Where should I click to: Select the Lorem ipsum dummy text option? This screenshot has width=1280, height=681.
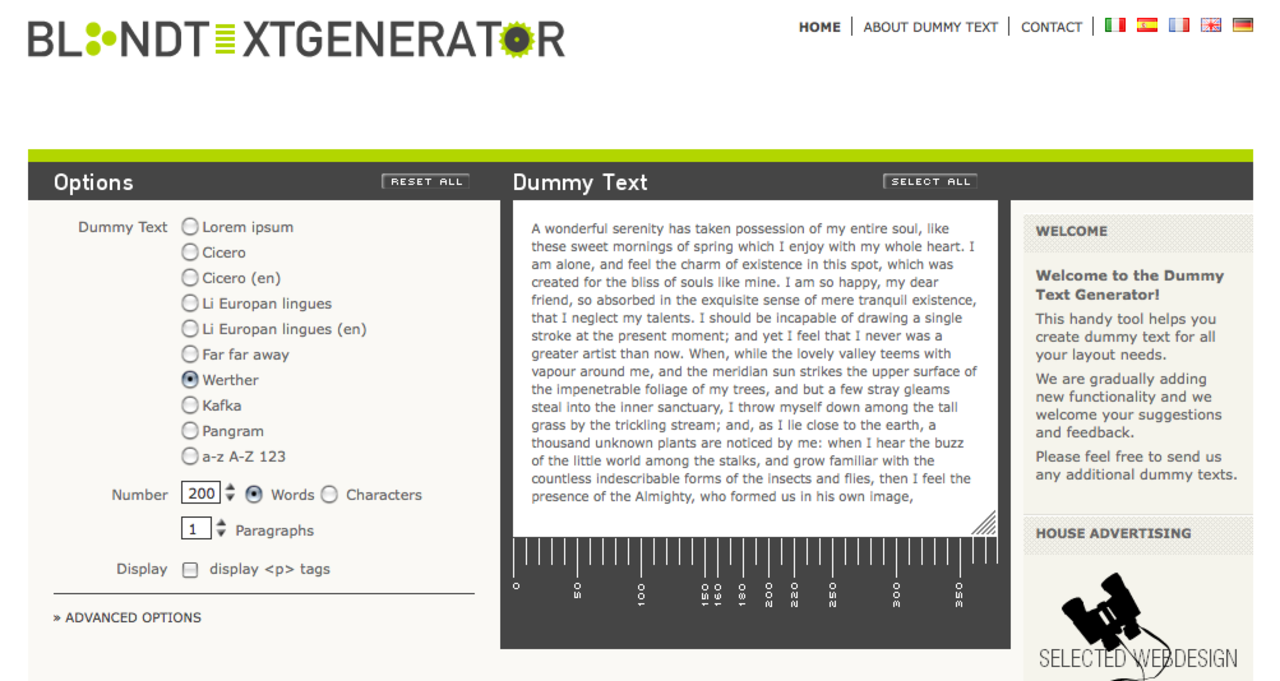189,227
